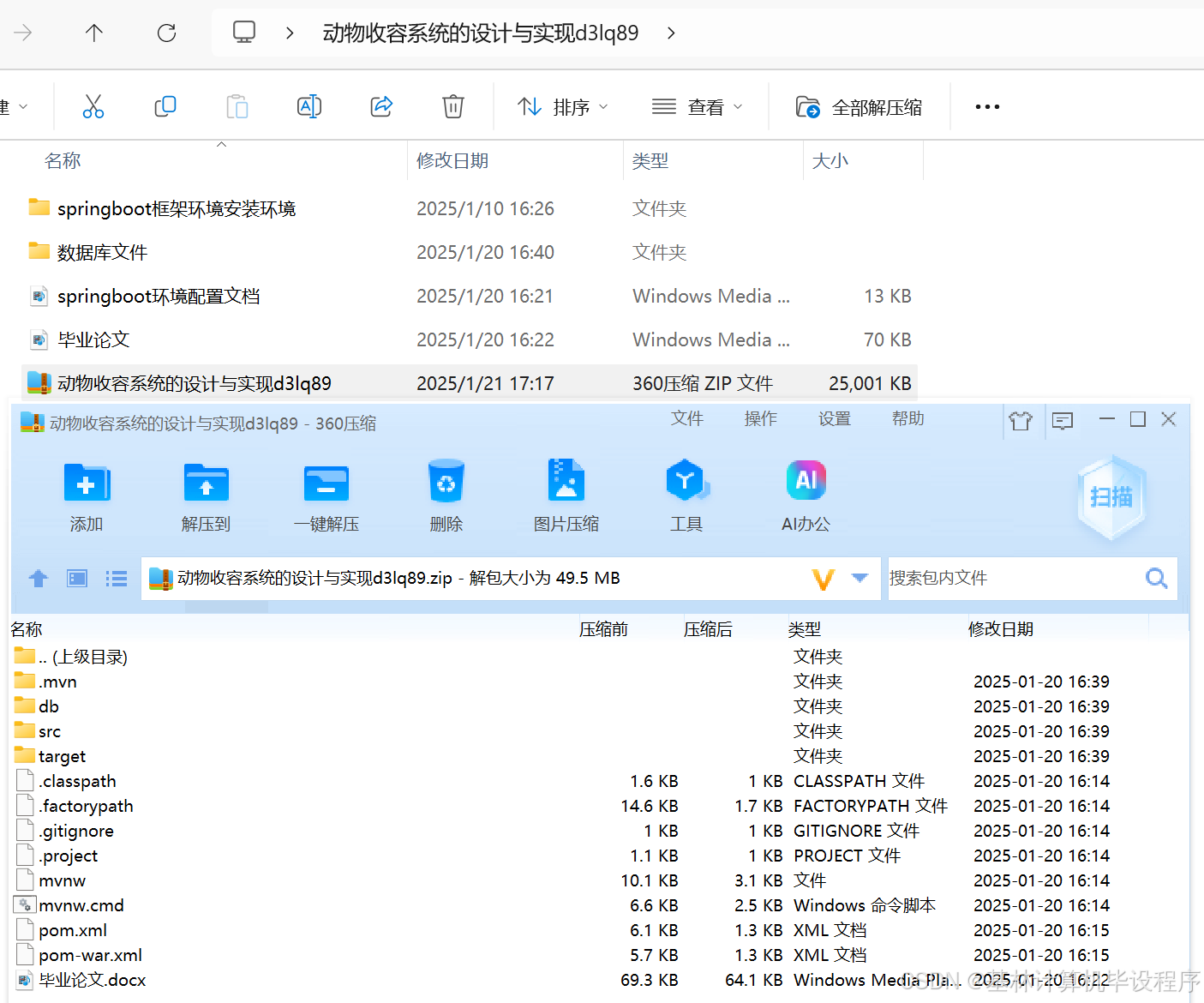Select the .. (上级目录) parent folder entry
The width and height of the screenshot is (1204, 1003).
(x=71, y=657)
